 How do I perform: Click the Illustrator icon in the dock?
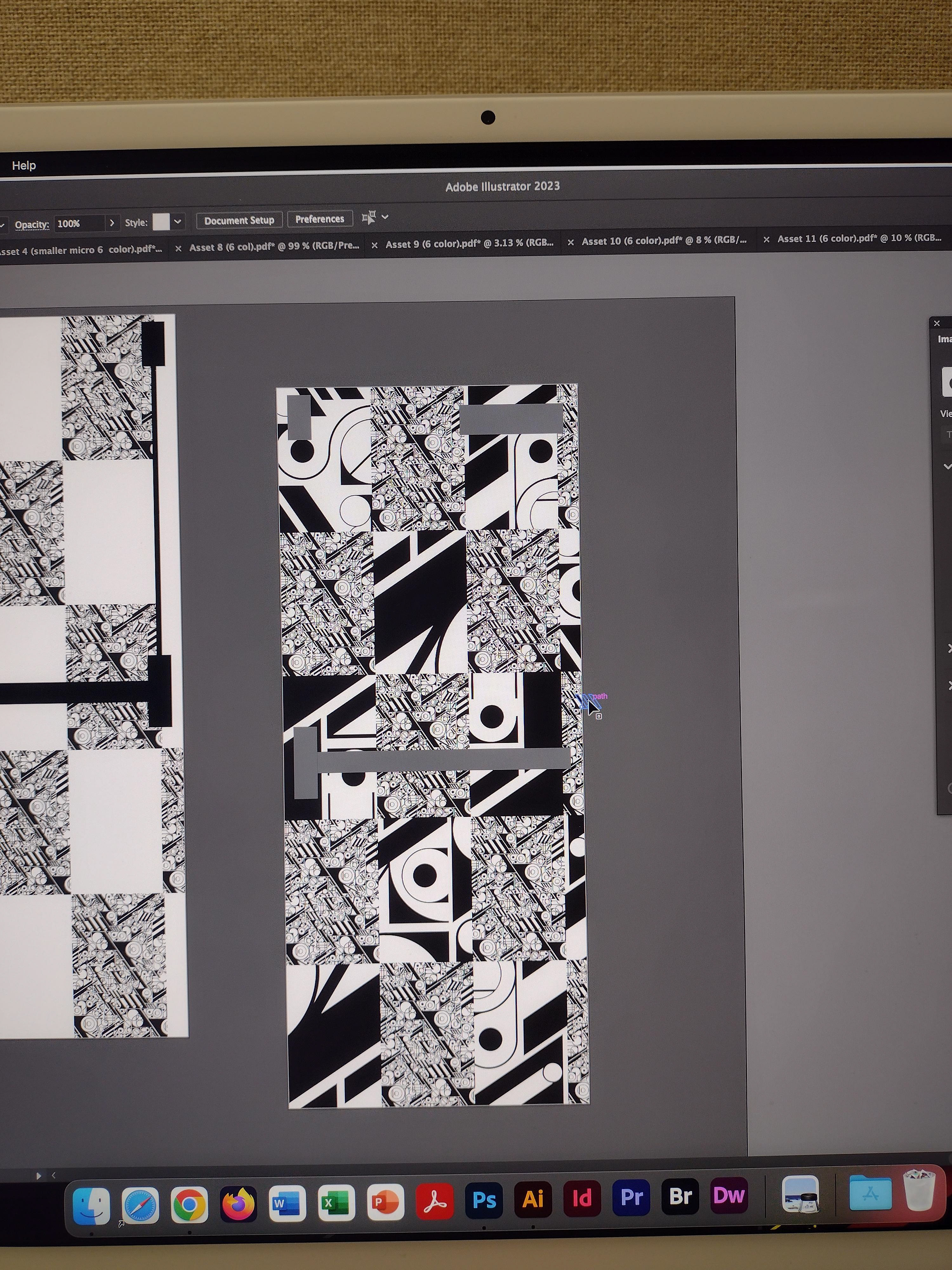click(533, 1199)
